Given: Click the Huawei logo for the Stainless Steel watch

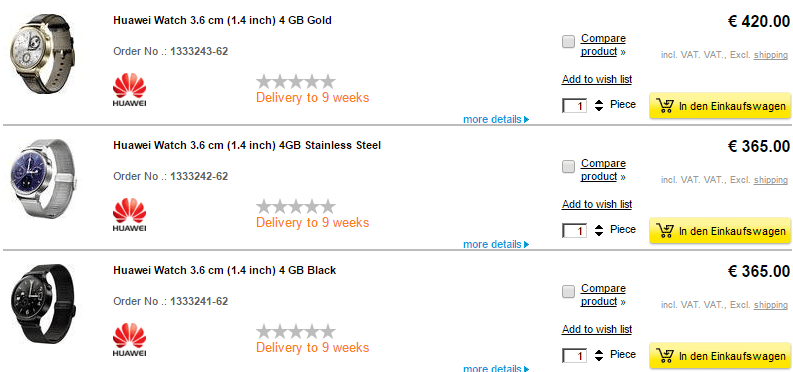Looking at the screenshot, I should (x=129, y=214).
